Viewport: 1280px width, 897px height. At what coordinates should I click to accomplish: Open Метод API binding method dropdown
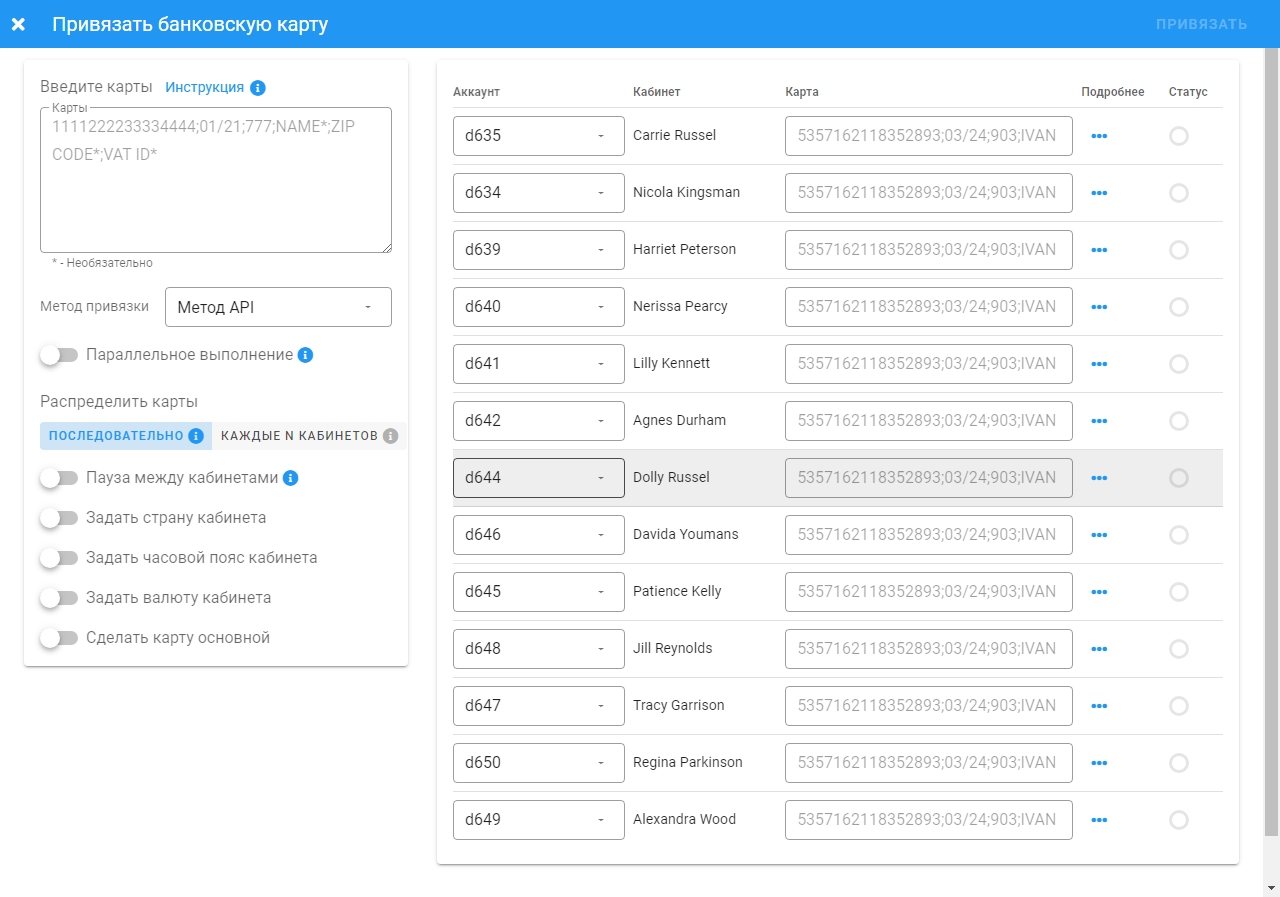pyautogui.click(x=278, y=307)
